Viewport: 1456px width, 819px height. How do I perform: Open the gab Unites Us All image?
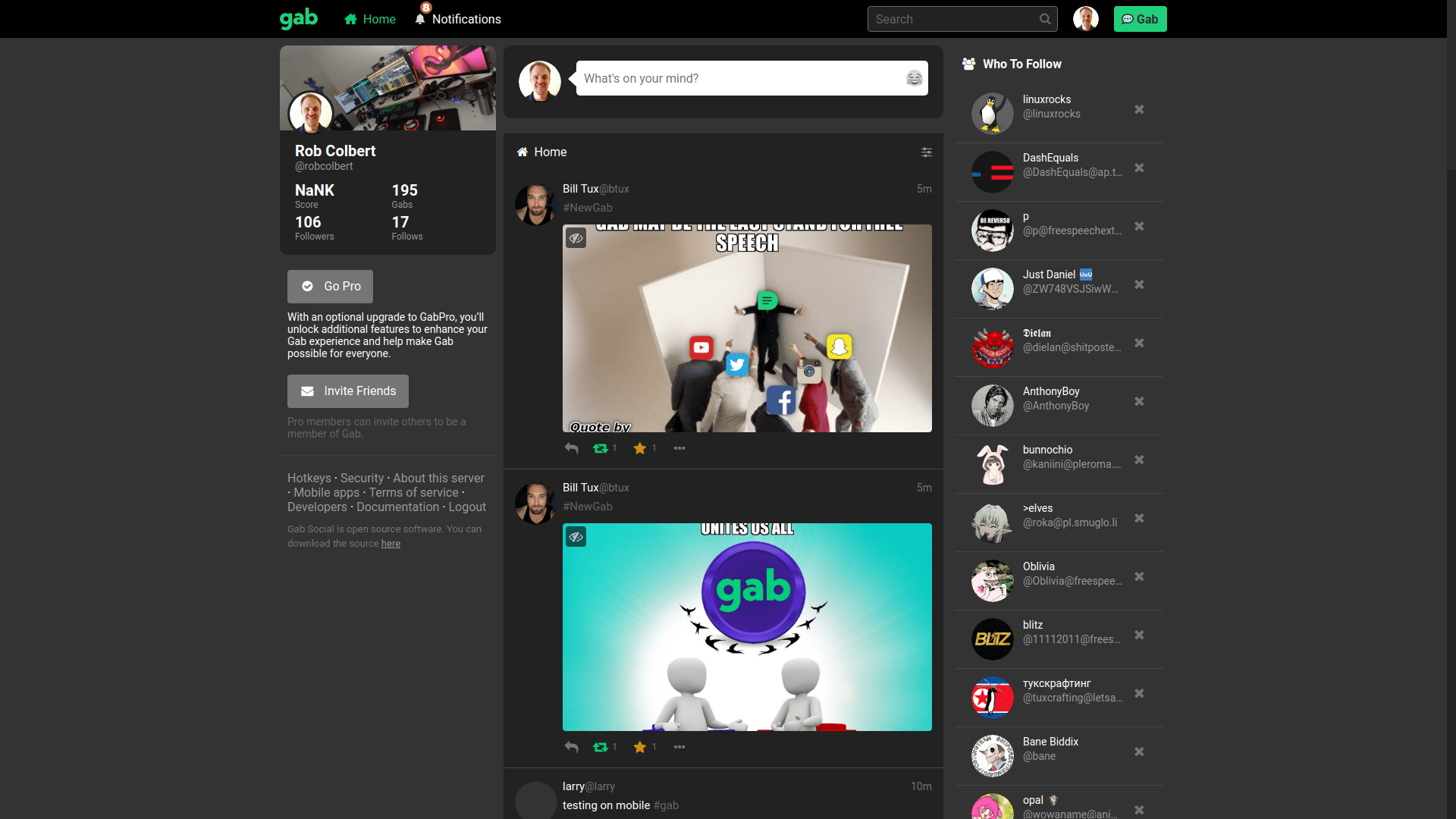pyautogui.click(x=747, y=627)
